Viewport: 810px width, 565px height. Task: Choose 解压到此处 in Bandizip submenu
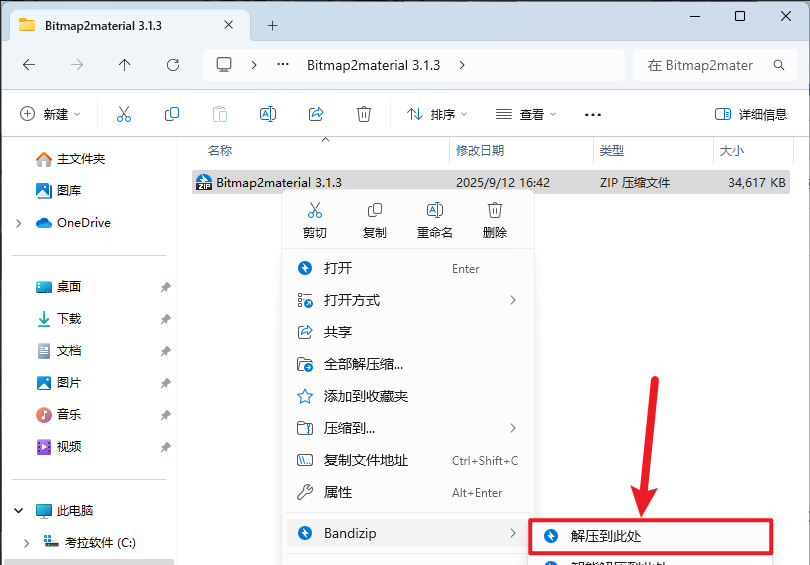tap(650, 536)
